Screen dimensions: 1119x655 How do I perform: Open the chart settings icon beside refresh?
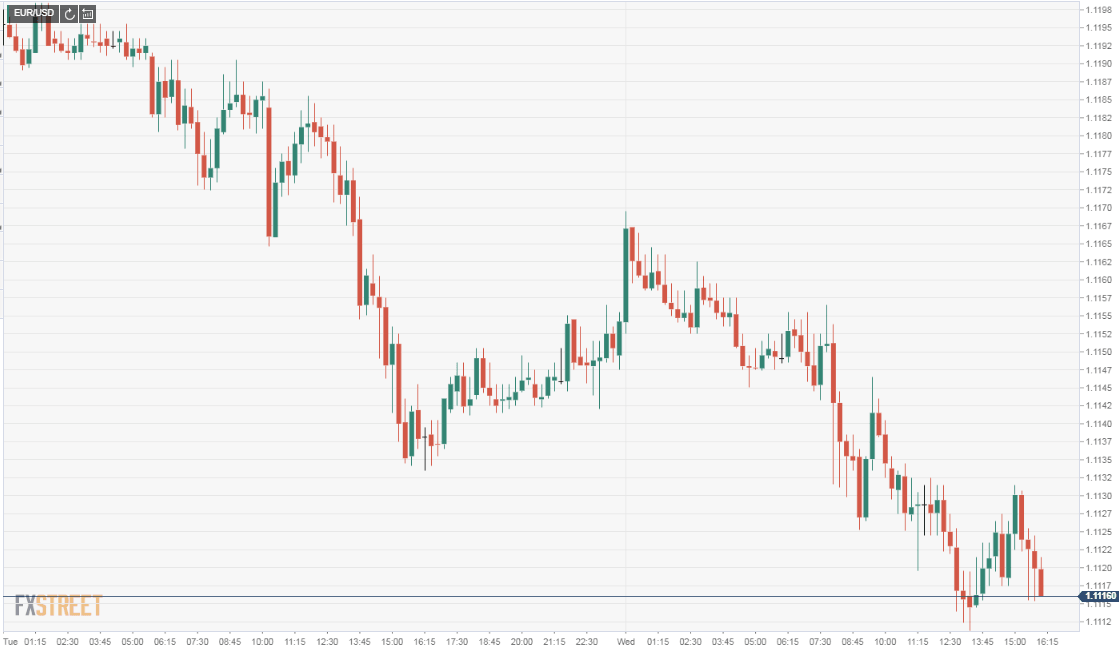pyautogui.click(x=88, y=14)
